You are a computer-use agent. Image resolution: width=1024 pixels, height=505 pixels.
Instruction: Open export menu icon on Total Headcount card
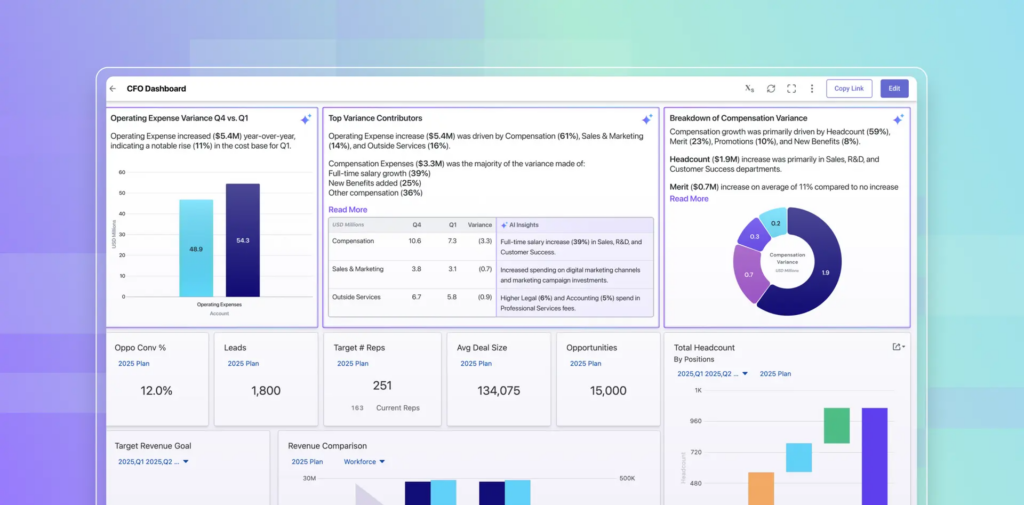point(897,347)
